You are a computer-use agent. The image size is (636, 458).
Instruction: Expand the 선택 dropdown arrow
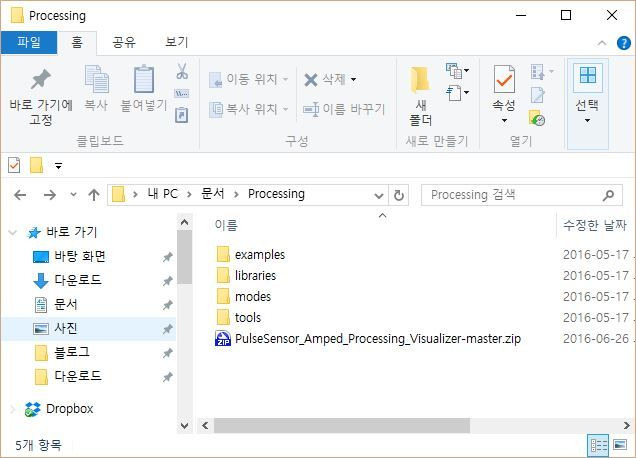click(587, 120)
